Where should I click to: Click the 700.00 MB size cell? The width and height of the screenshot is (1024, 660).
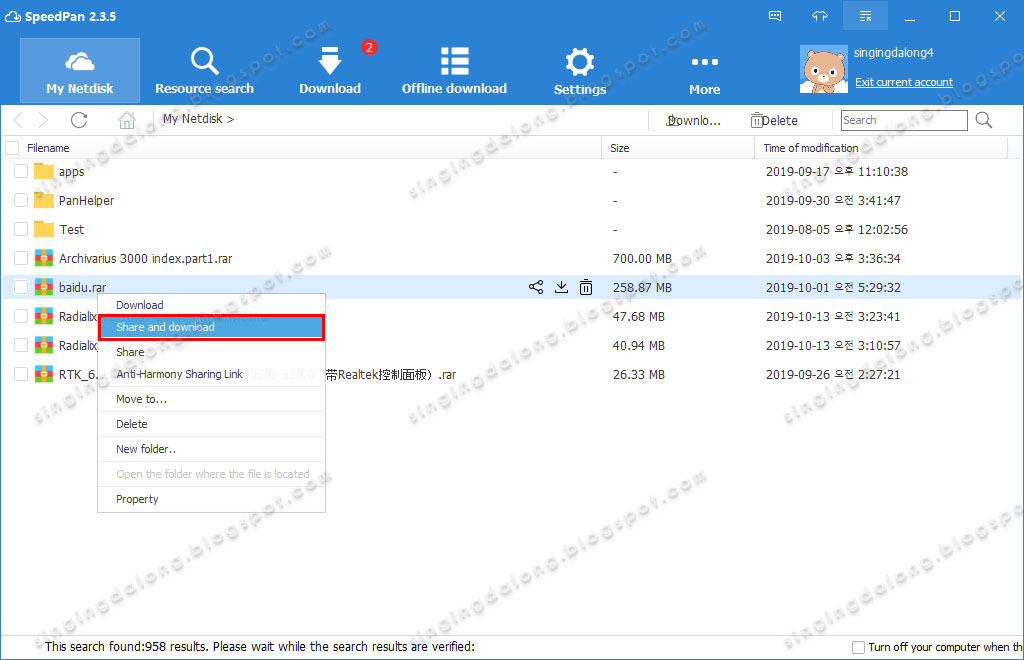click(642, 259)
